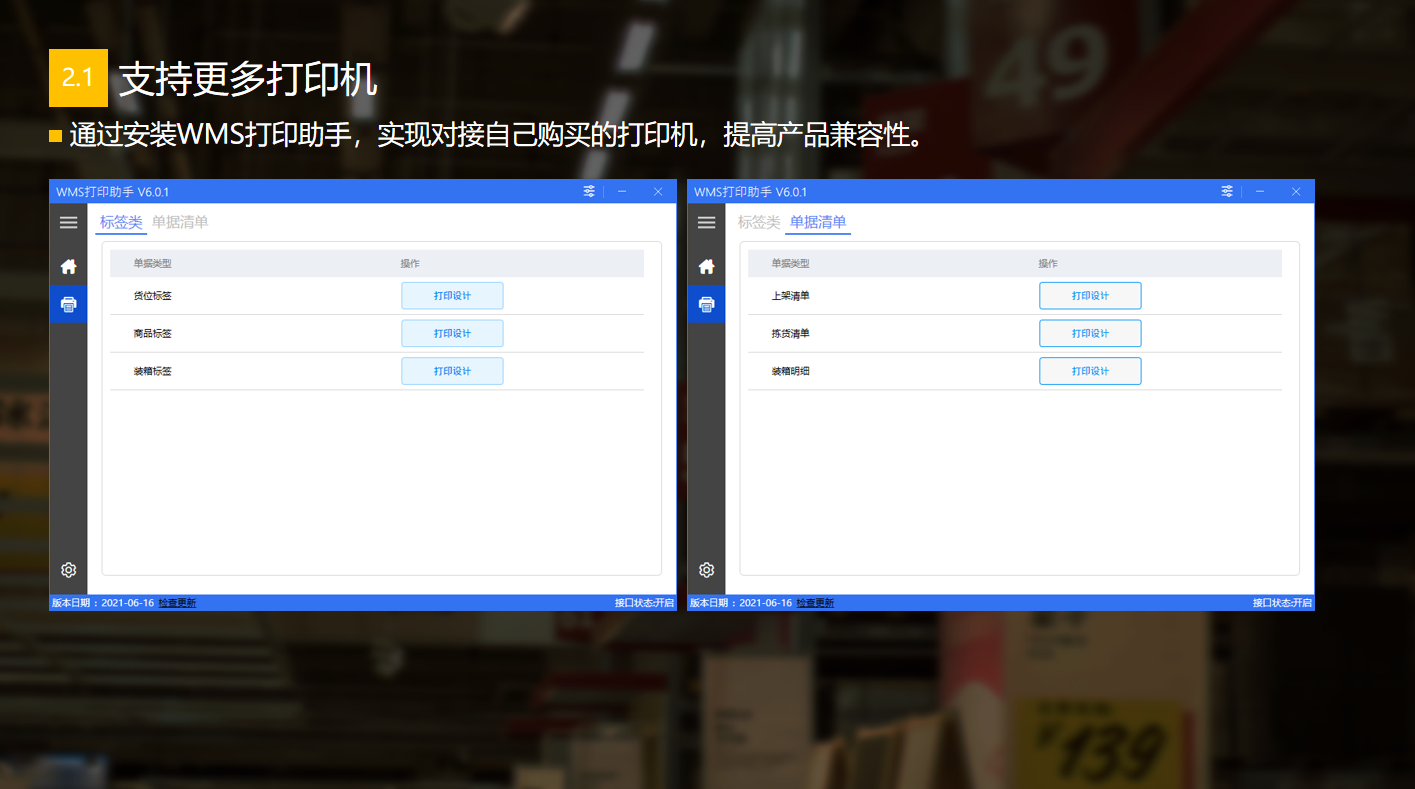Click 打印设计 button for 商品标签
Image resolution: width=1415 pixels, height=789 pixels.
click(x=452, y=333)
